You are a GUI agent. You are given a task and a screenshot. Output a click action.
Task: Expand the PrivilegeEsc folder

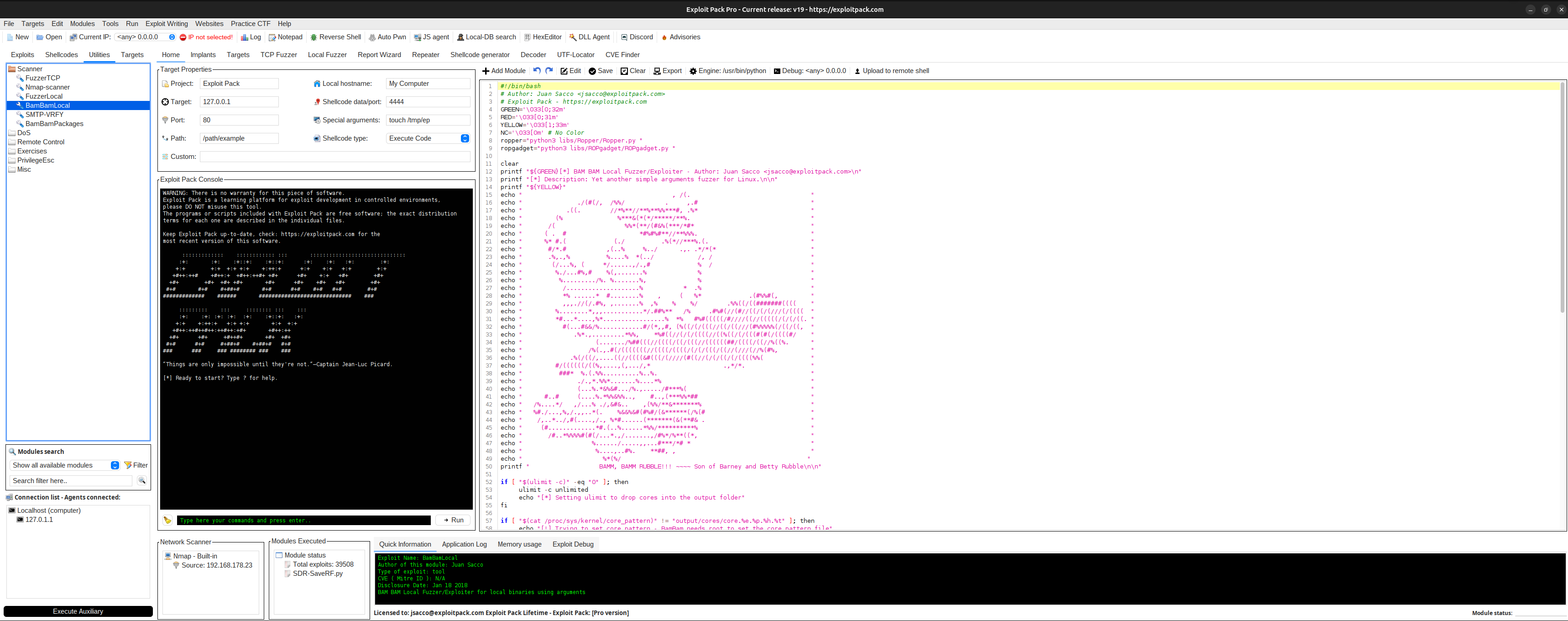(x=31, y=160)
